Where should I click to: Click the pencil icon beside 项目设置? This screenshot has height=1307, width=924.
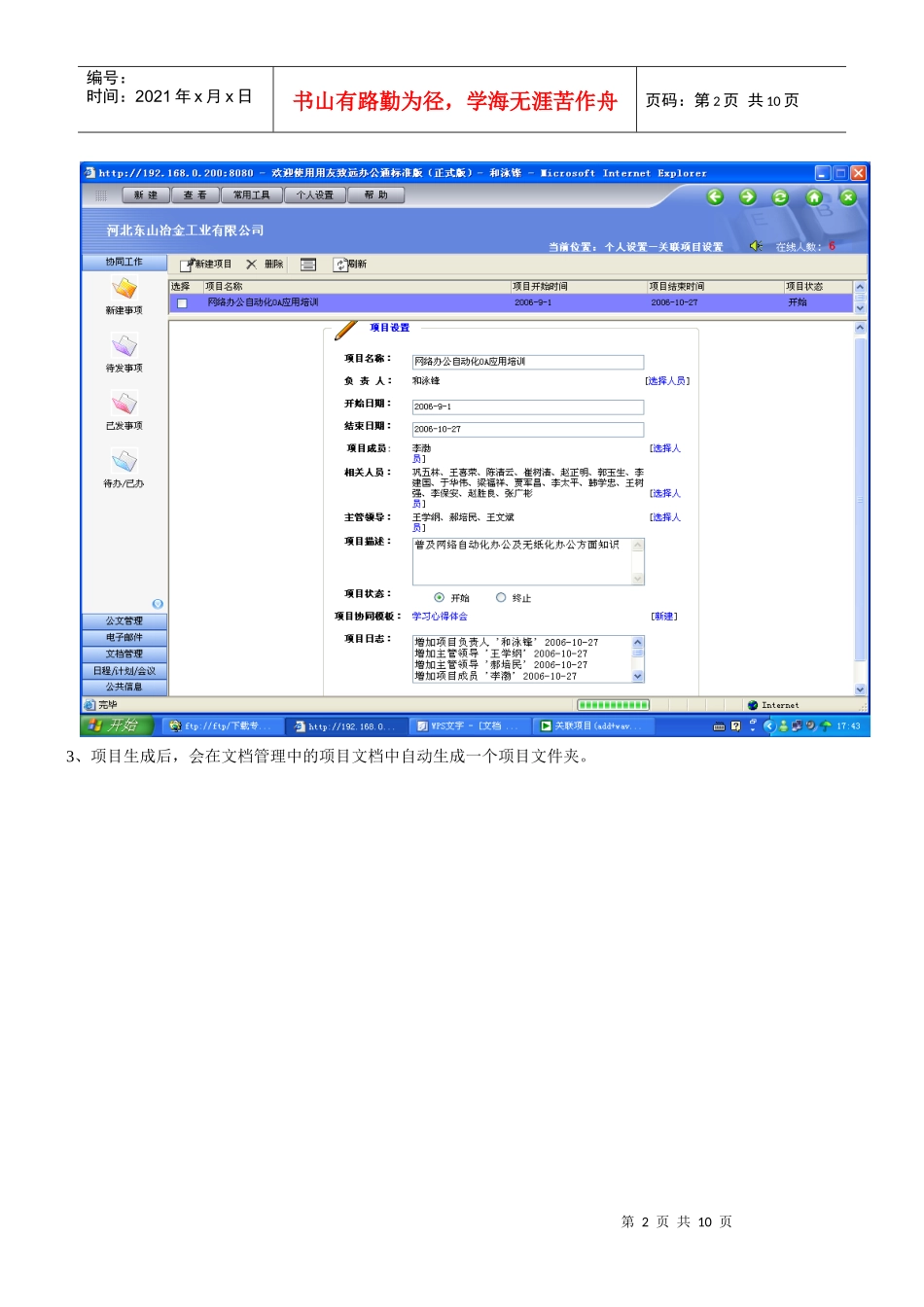pyautogui.click(x=346, y=331)
